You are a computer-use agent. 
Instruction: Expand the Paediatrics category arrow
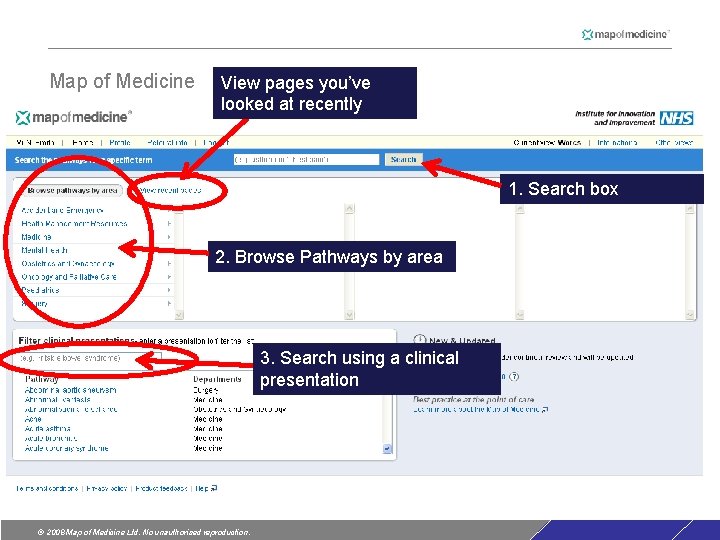(x=169, y=290)
